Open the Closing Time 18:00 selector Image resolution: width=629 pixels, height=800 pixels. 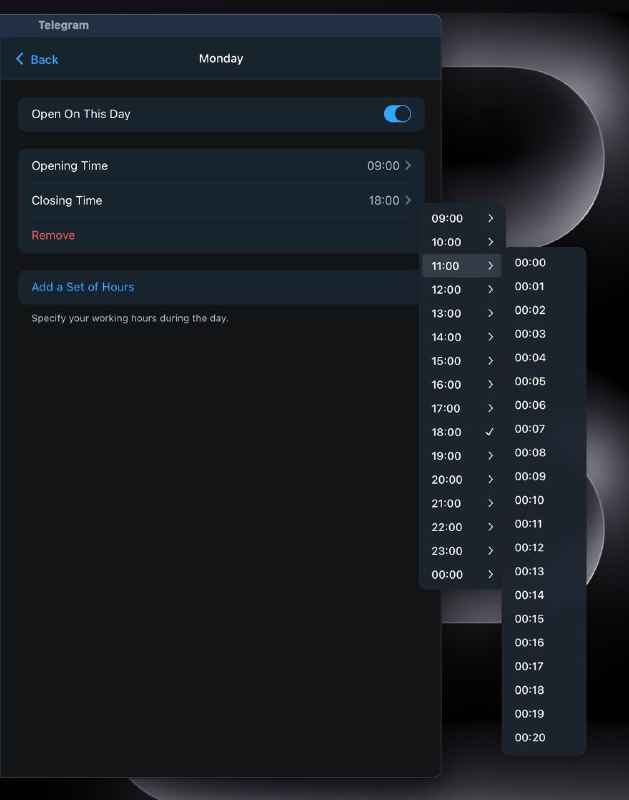click(x=221, y=201)
